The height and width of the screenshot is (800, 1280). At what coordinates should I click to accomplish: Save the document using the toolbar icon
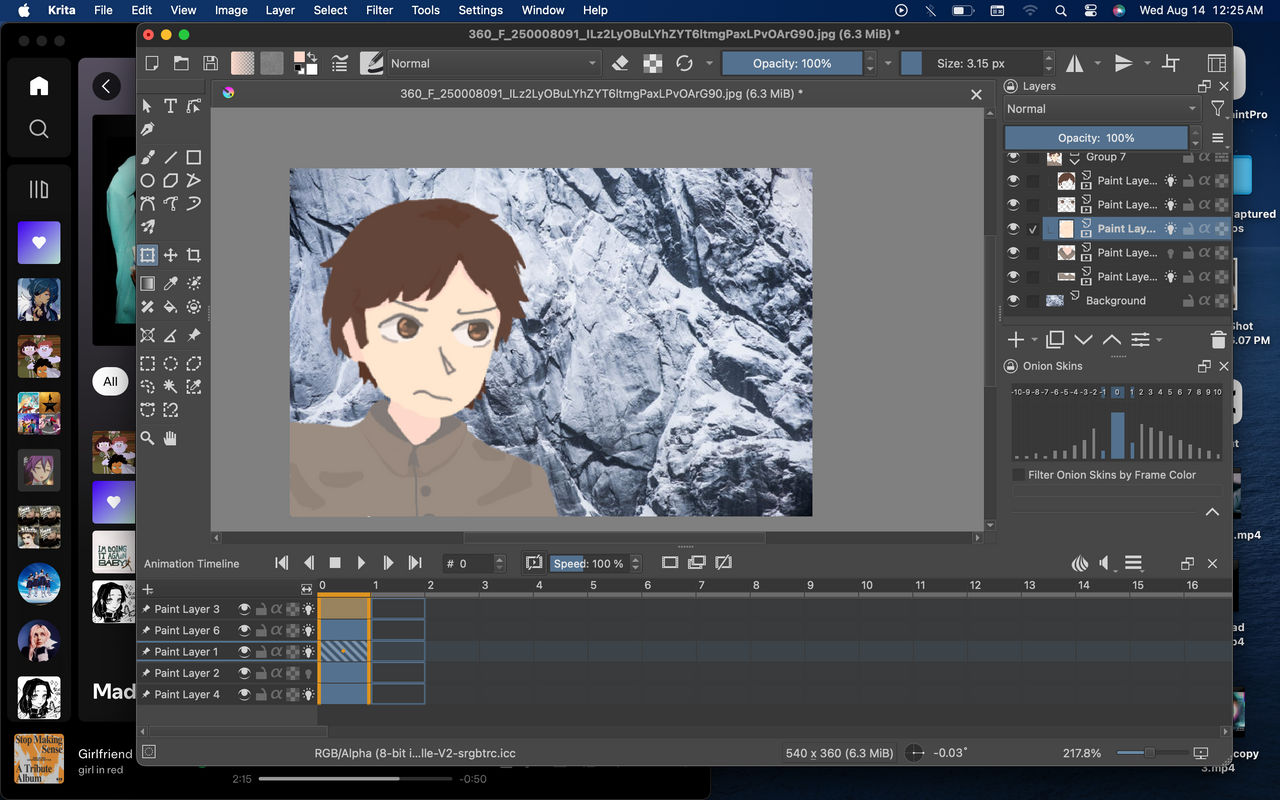[210, 63]
